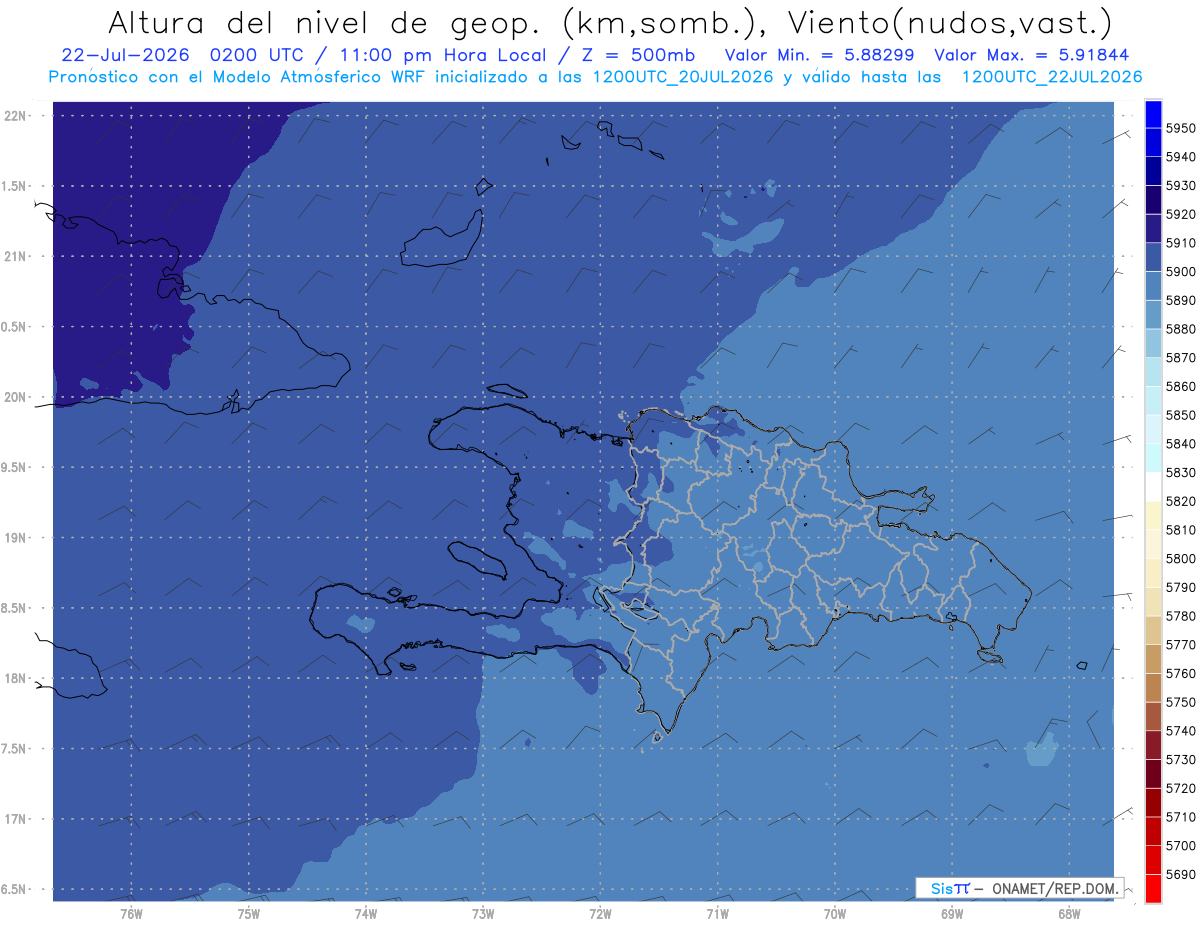Image resolution: width=1200 pixels, height=927 pixels.
Task: Click the '0200 UTC' time label
Action: [x=255, y=55]
